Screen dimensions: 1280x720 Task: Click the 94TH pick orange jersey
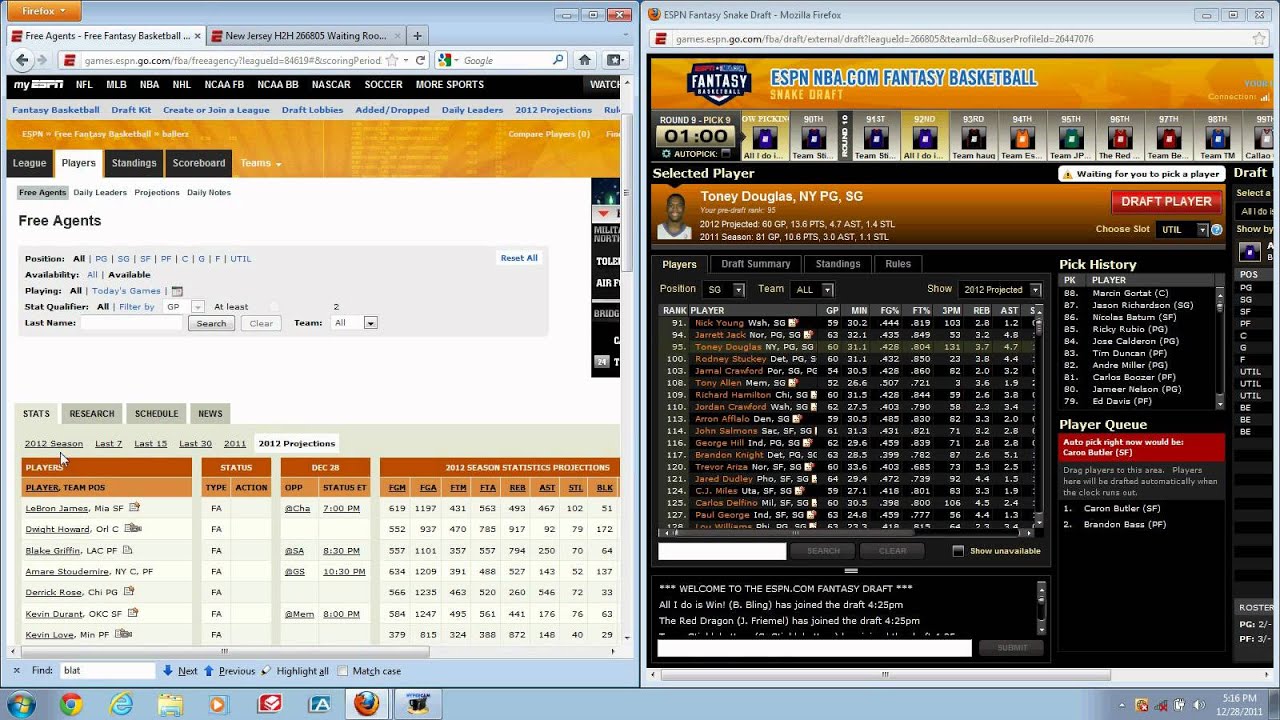click(1021, 138)
